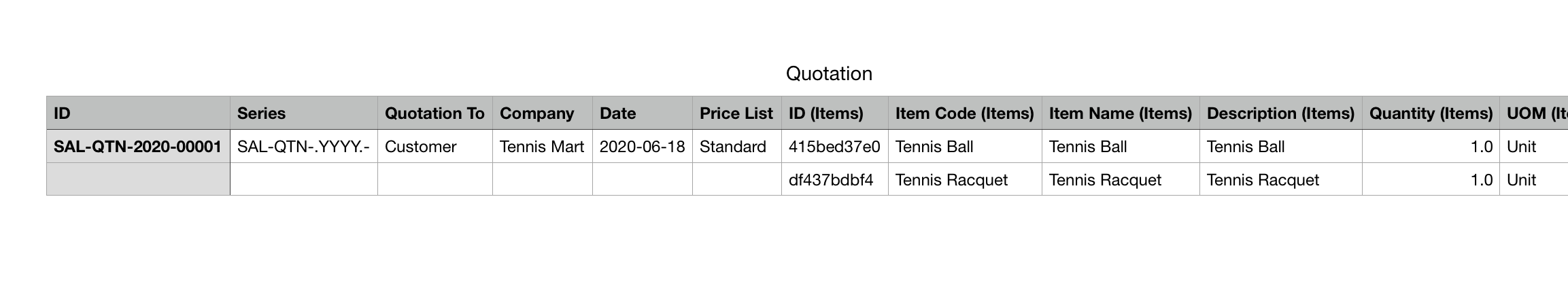
Task: Click the Quotation To header cell
Action: 434,113
